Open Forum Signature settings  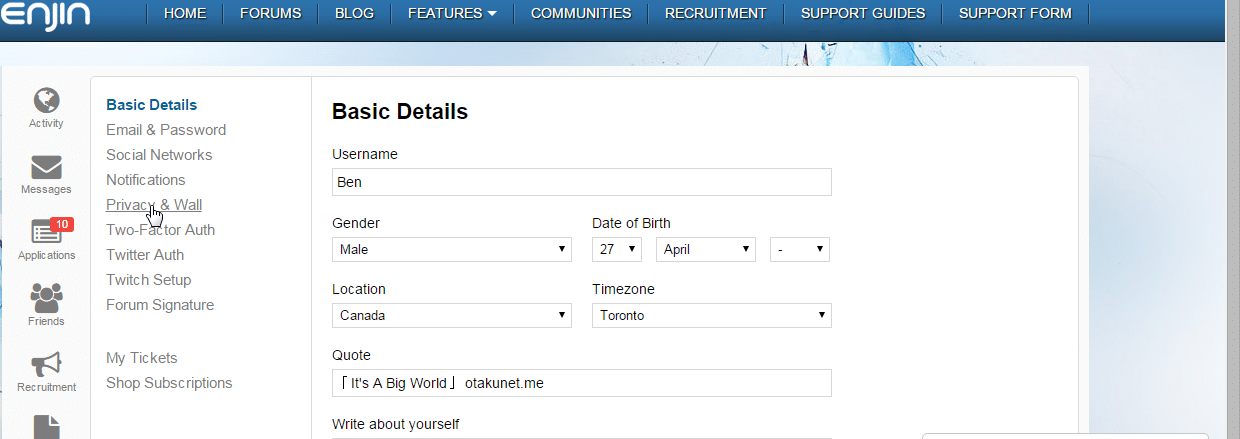click(160, 305)
